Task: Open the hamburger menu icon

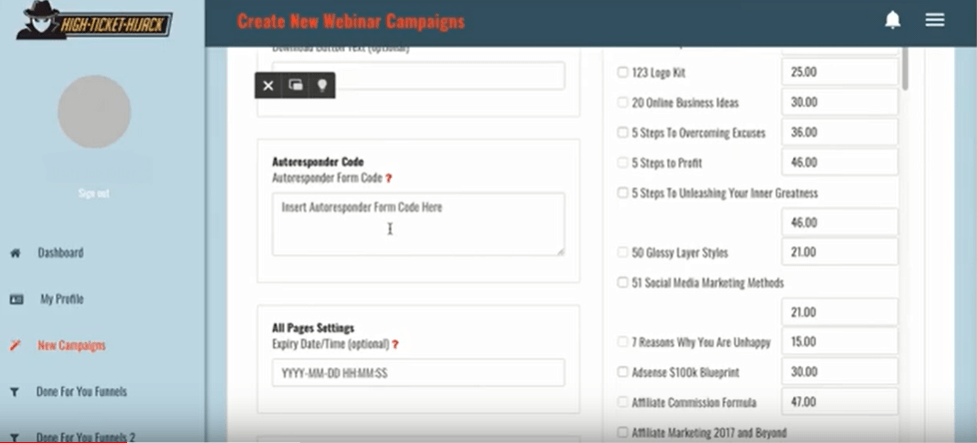Action: pyautogui.click(x=935, y=20)
